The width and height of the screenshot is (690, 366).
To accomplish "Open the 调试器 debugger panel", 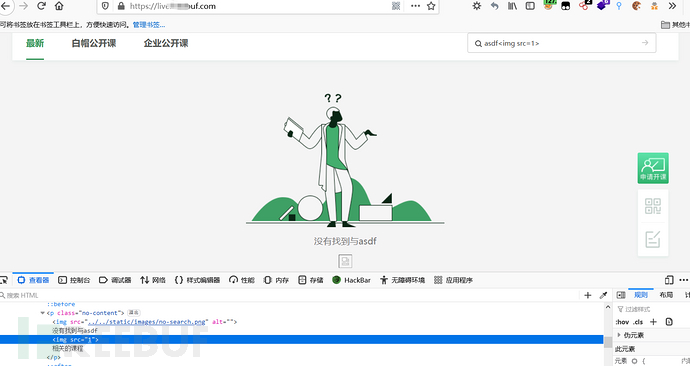I will tap(115, 280).
